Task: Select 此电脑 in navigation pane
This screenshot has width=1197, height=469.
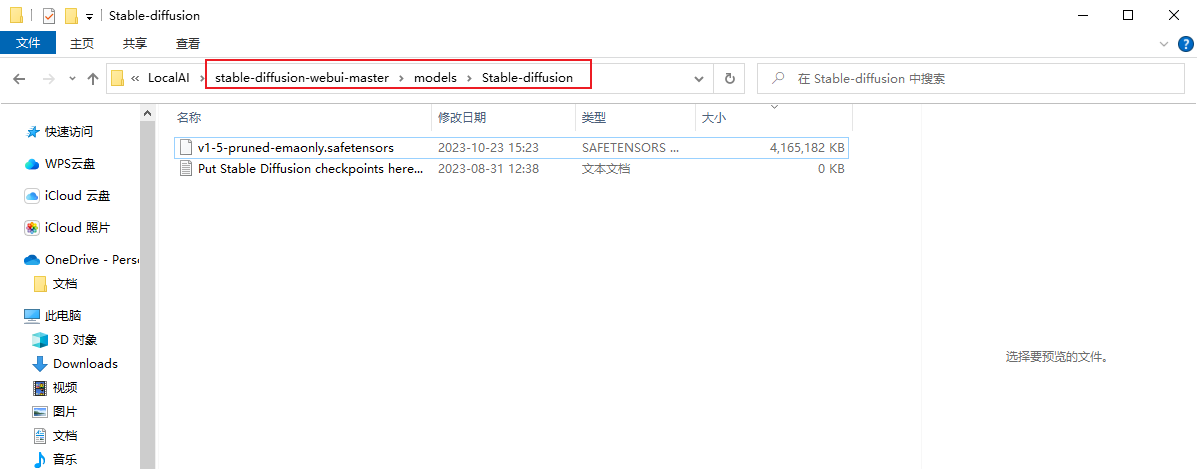Action: point(63,315)
